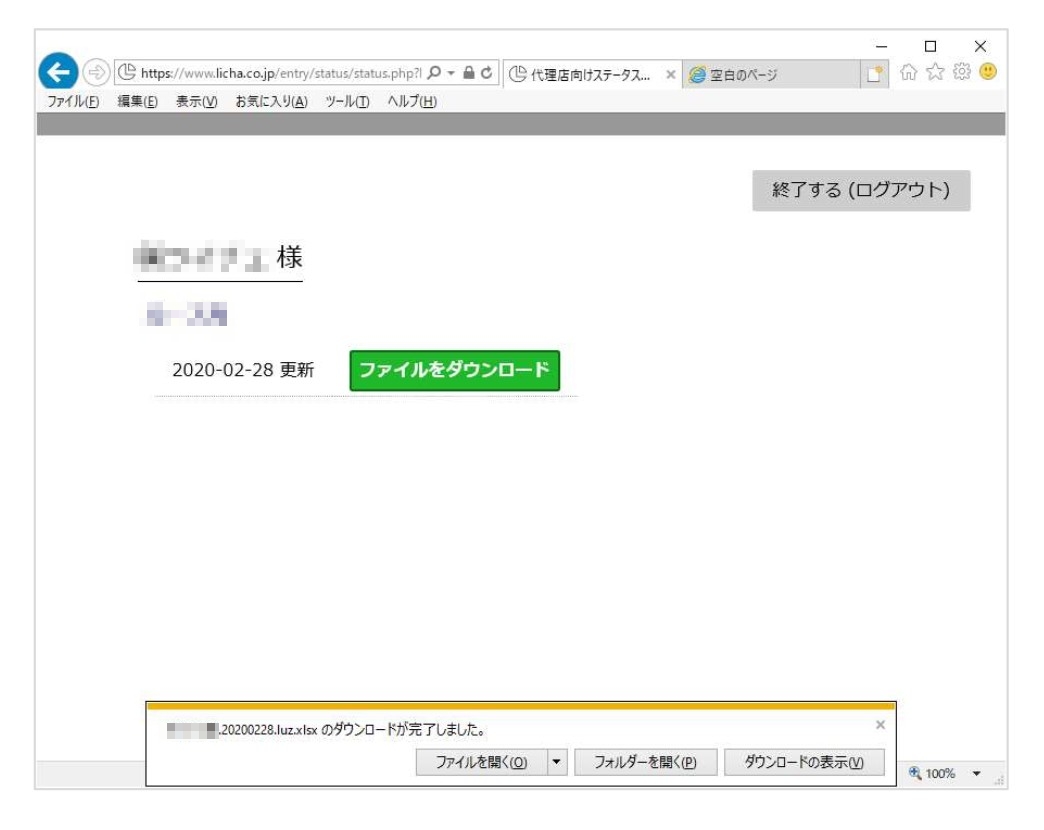The width and height of the screenshot is (1044, 830).
Task: Open the Tools gear icon
Action: [961, 72]
